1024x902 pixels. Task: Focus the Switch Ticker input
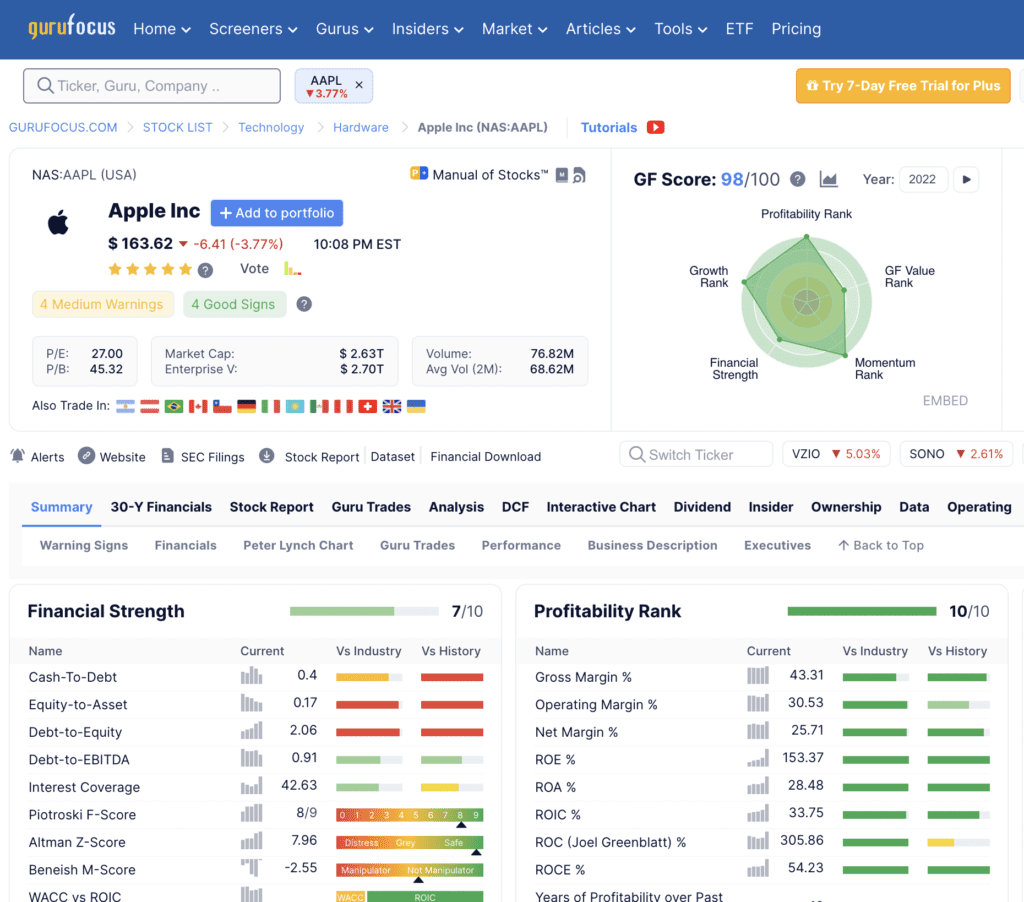696,454
